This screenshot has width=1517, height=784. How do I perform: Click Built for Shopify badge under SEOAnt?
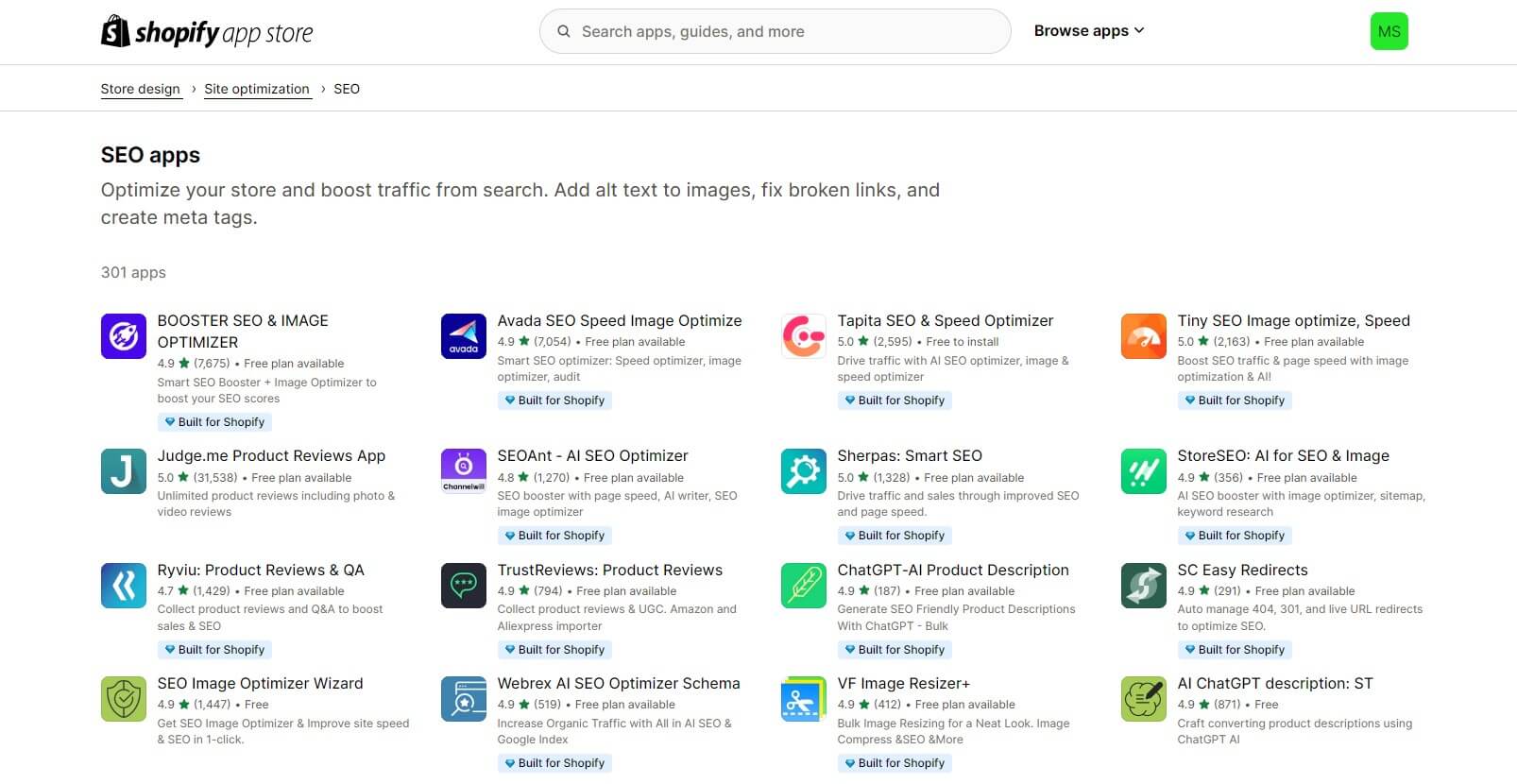point(554,536)
